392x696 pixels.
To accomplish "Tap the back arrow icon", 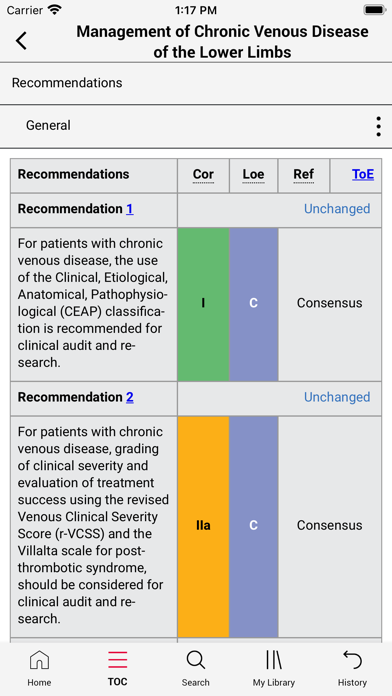I will (x=21, y=41).
